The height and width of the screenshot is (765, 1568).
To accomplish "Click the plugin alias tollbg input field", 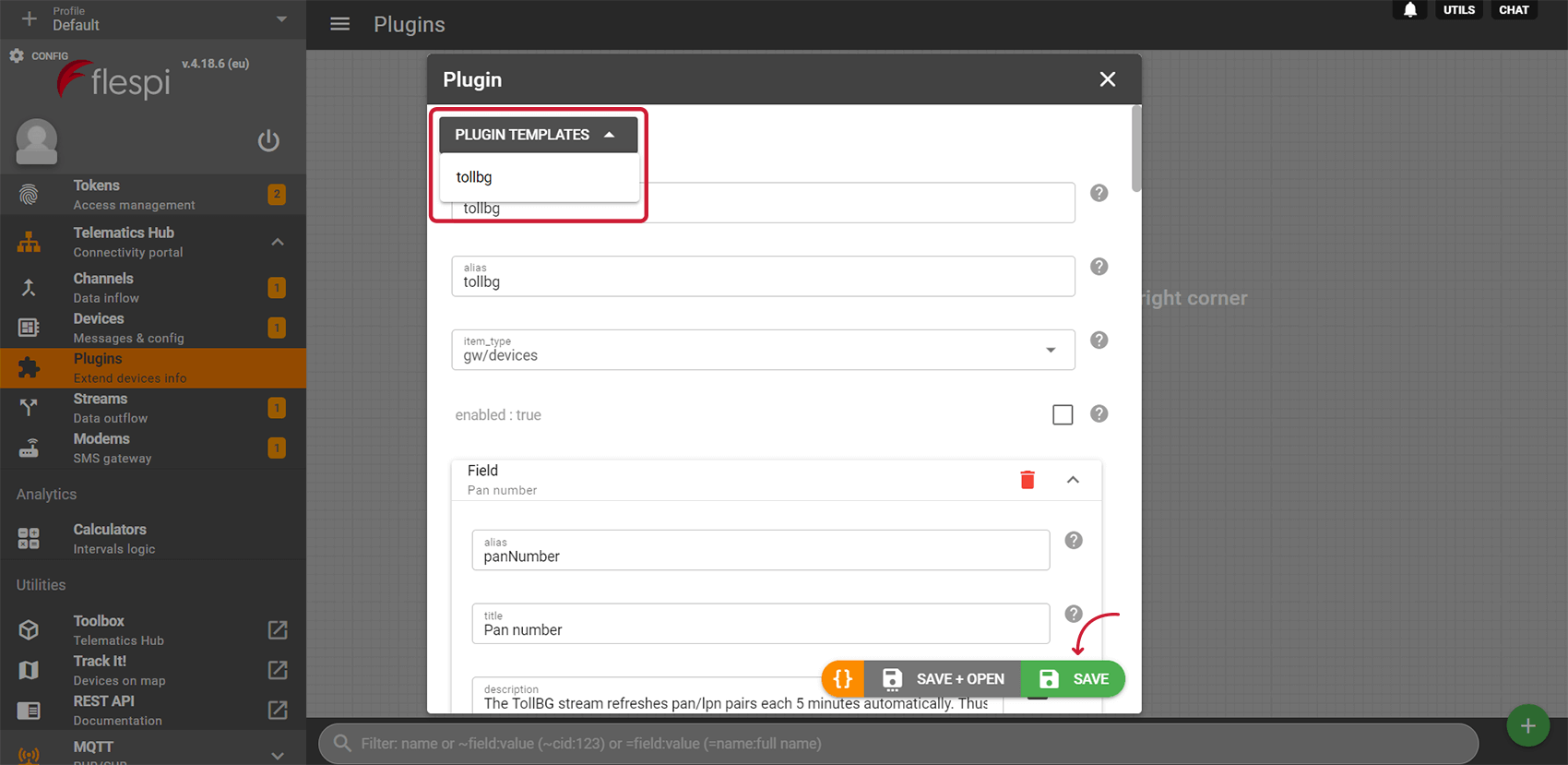I will click(x=763, y=276).
